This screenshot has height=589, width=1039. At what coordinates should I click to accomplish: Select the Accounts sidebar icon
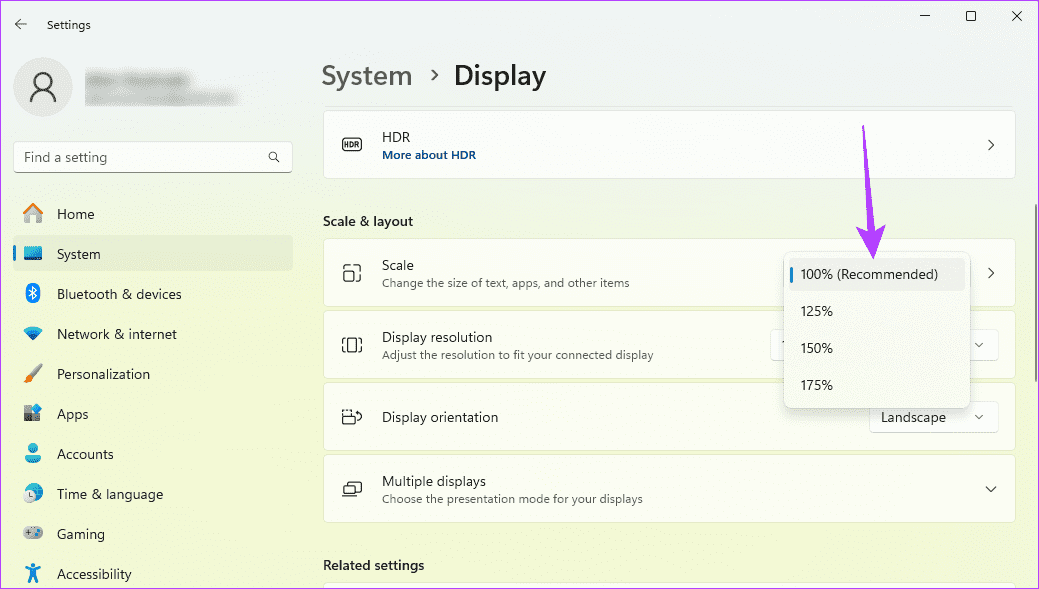[x=31, y=453]
